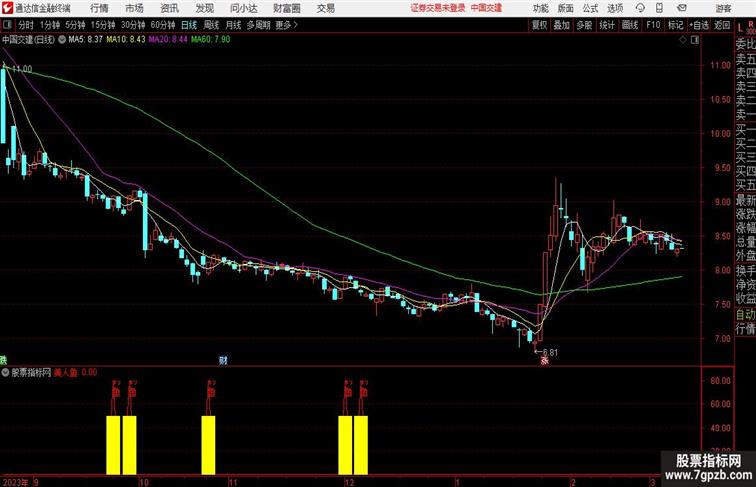Open the 选项 menu
The image size is (756, 487).
(x=615, y=8)
